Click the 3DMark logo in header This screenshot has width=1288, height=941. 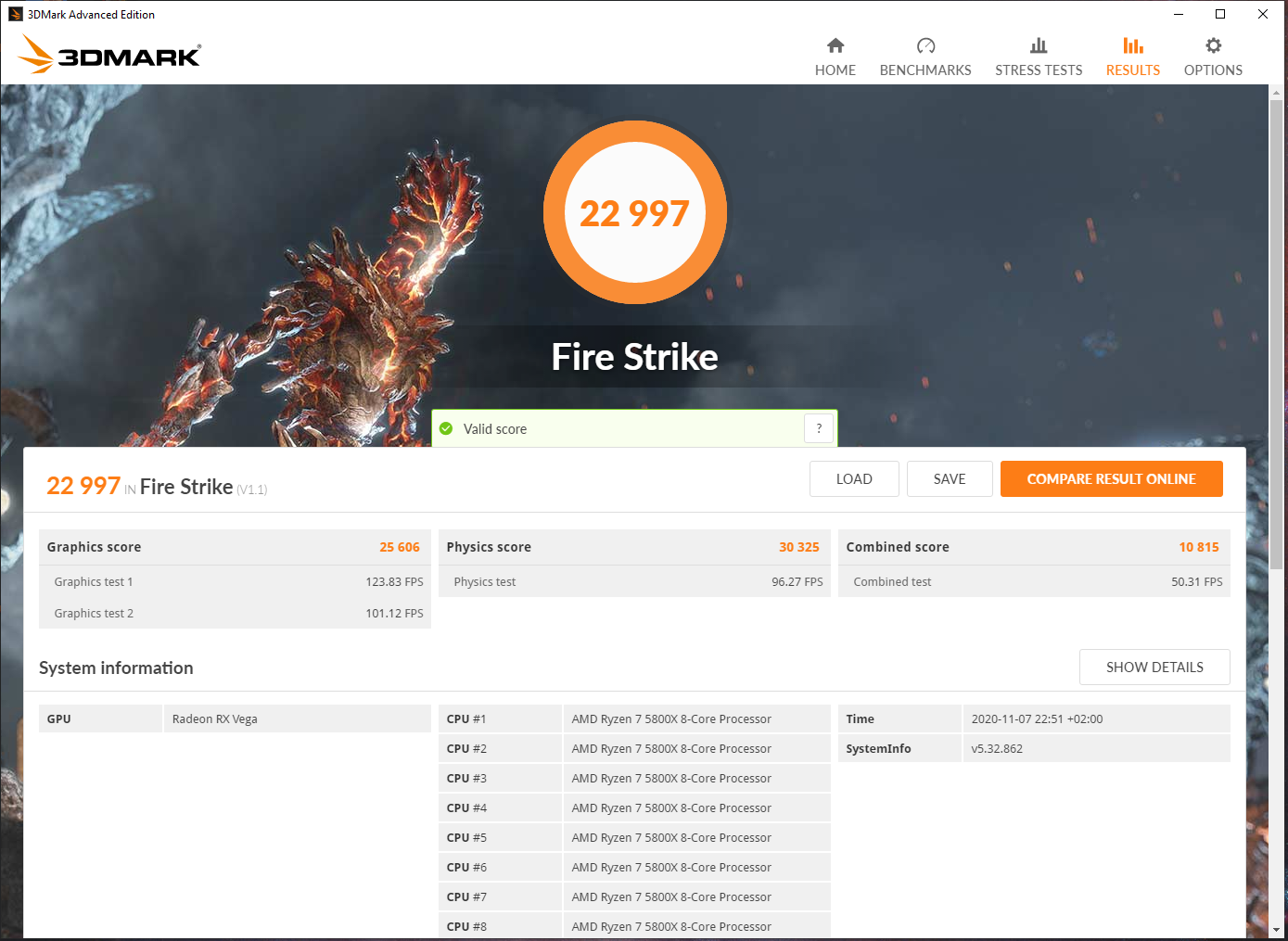pos(109,55)
